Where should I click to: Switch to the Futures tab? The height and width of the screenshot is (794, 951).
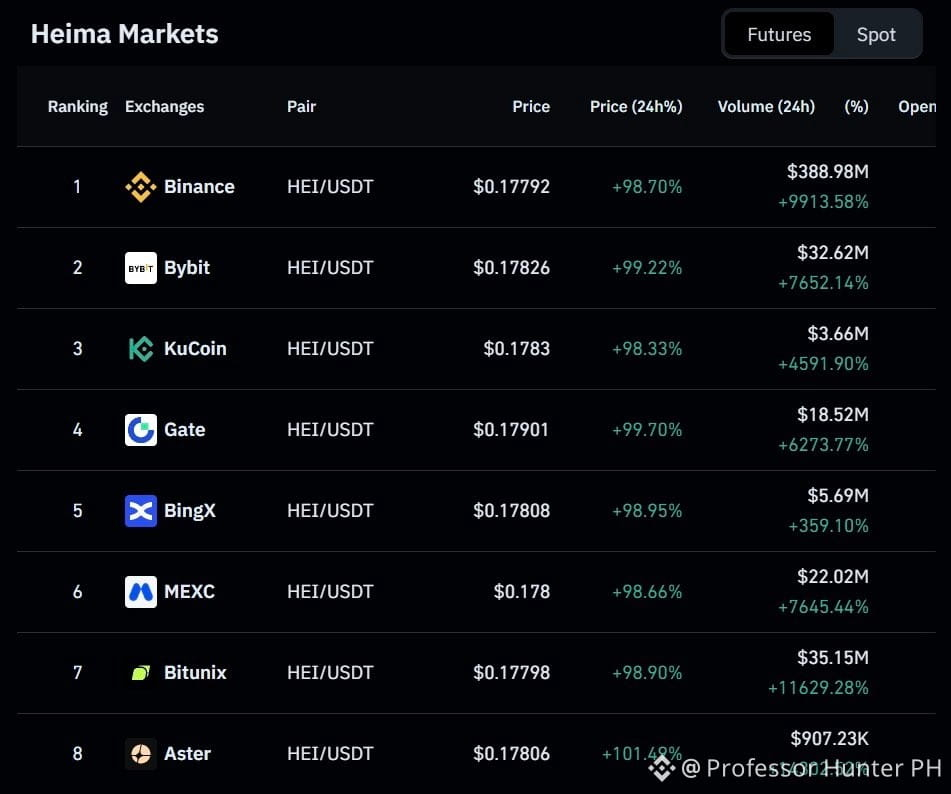tap(779, 35)
